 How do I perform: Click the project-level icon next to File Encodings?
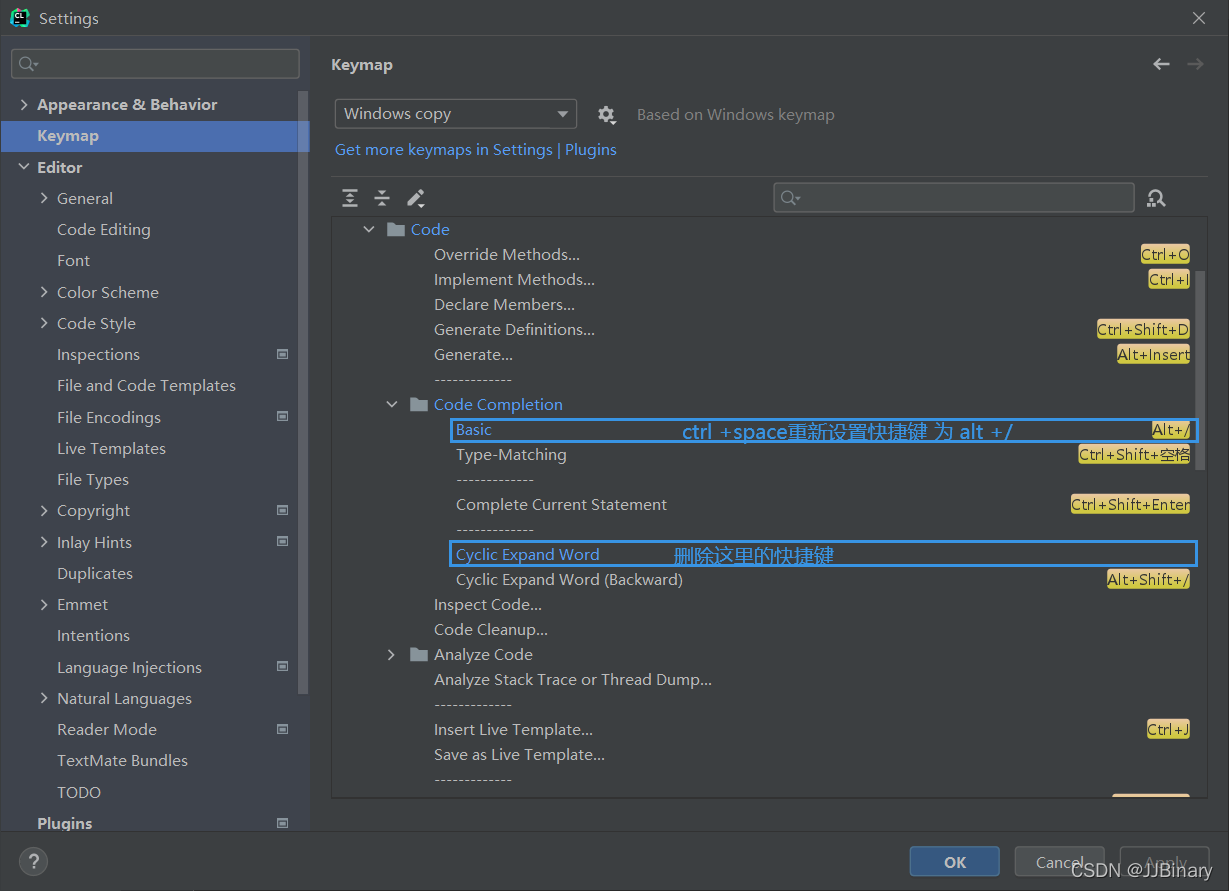tap(282, 416)
